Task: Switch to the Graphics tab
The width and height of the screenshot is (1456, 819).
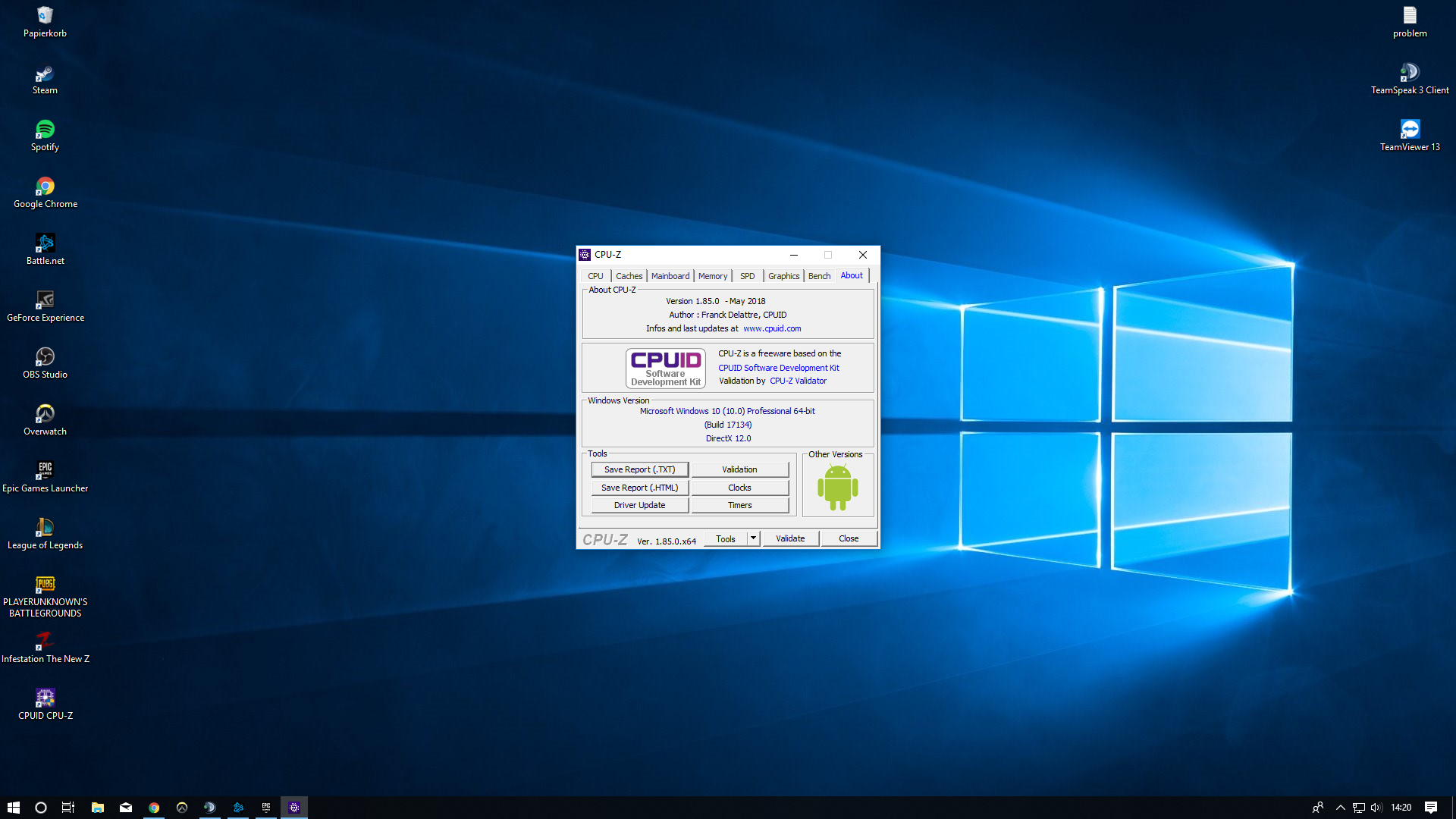Action: 783,276
